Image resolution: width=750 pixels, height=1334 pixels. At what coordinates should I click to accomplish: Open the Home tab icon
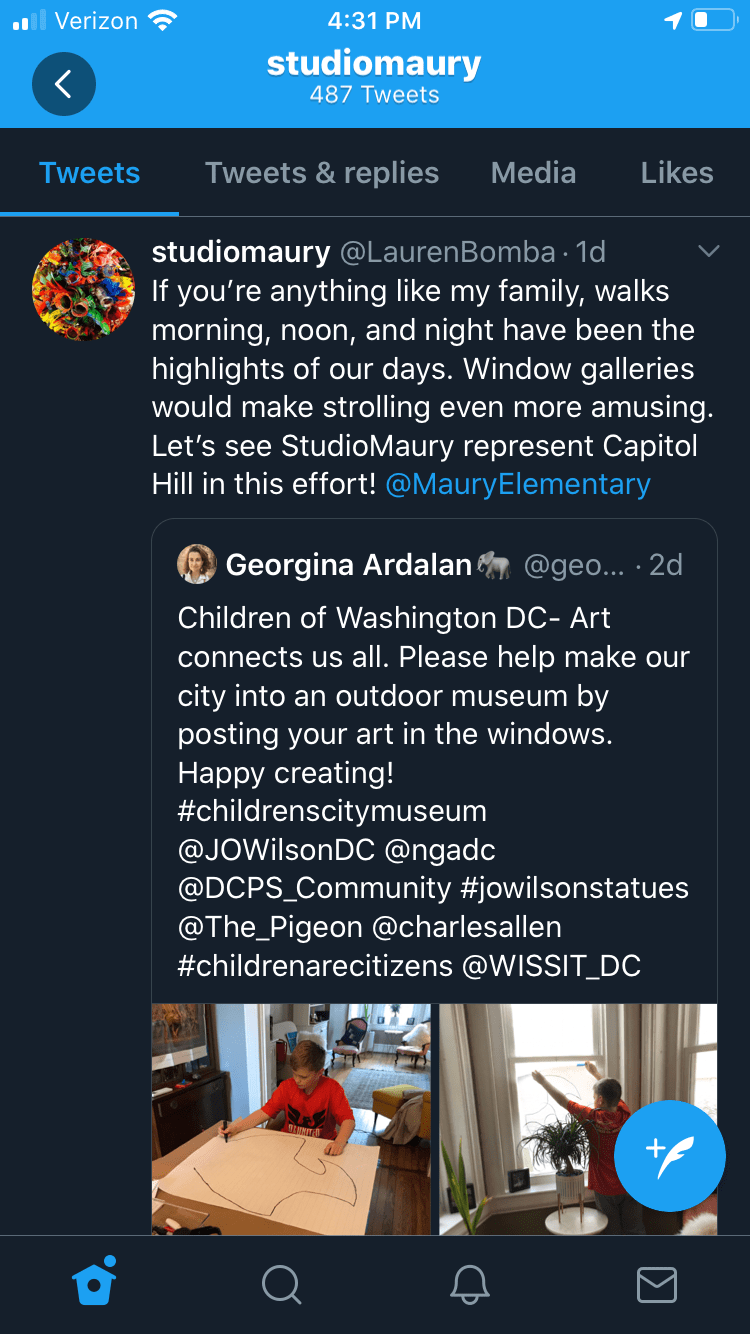pos(95,1282)
